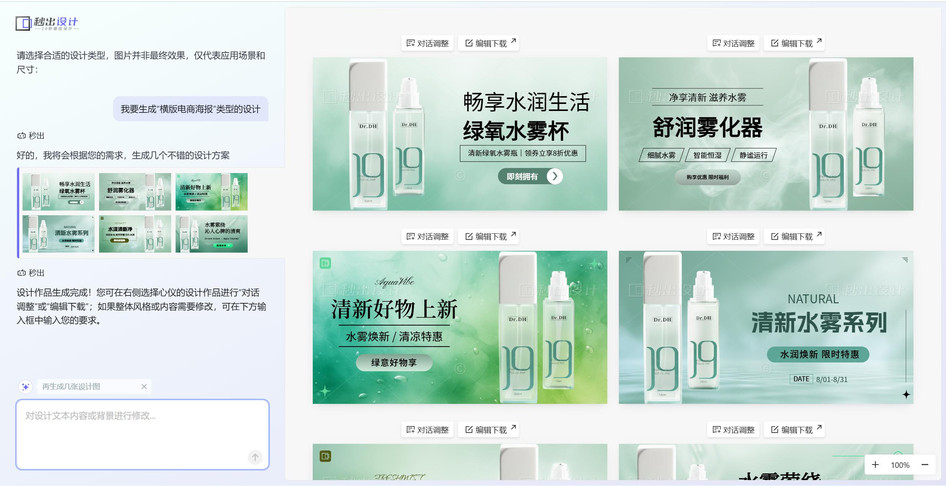Send the message with the up-arrow button
Screen dimensions: 946x486
click(255, 457)
